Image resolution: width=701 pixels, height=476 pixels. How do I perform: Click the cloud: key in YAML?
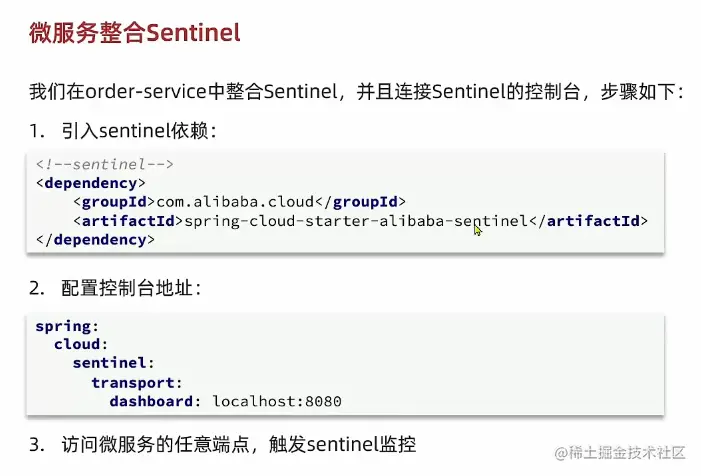coord(81,345)
